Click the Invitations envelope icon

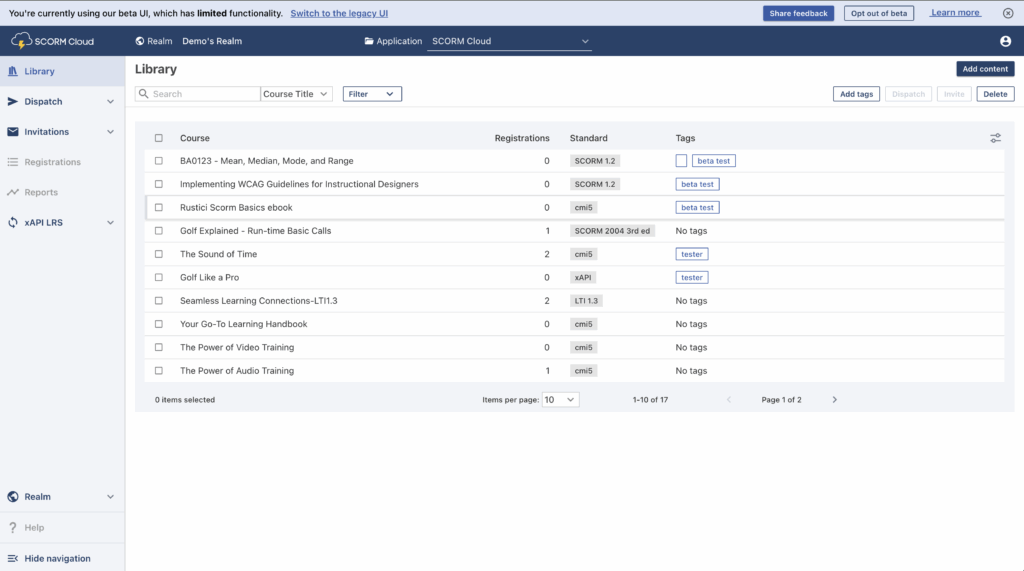[x=12, y=132]
